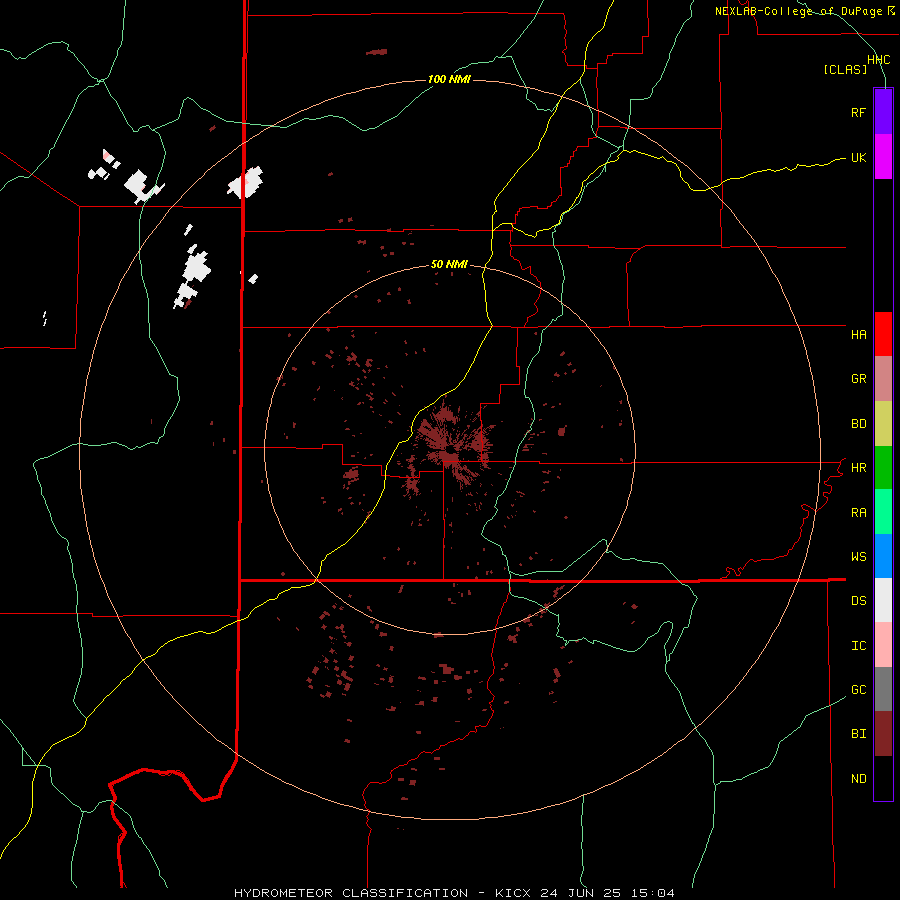Viewport: 900px width, 900px height.
Task: Click the DS legend label
Action: pos(858,601)
